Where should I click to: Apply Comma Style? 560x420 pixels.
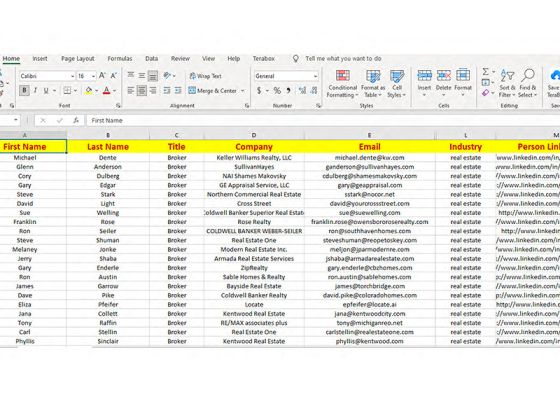pos(288,91)
